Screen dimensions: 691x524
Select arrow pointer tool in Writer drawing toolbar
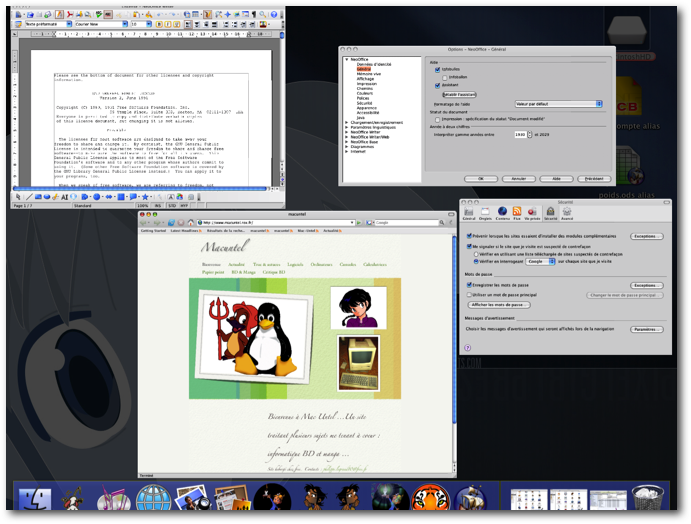(x=18, y=197)
